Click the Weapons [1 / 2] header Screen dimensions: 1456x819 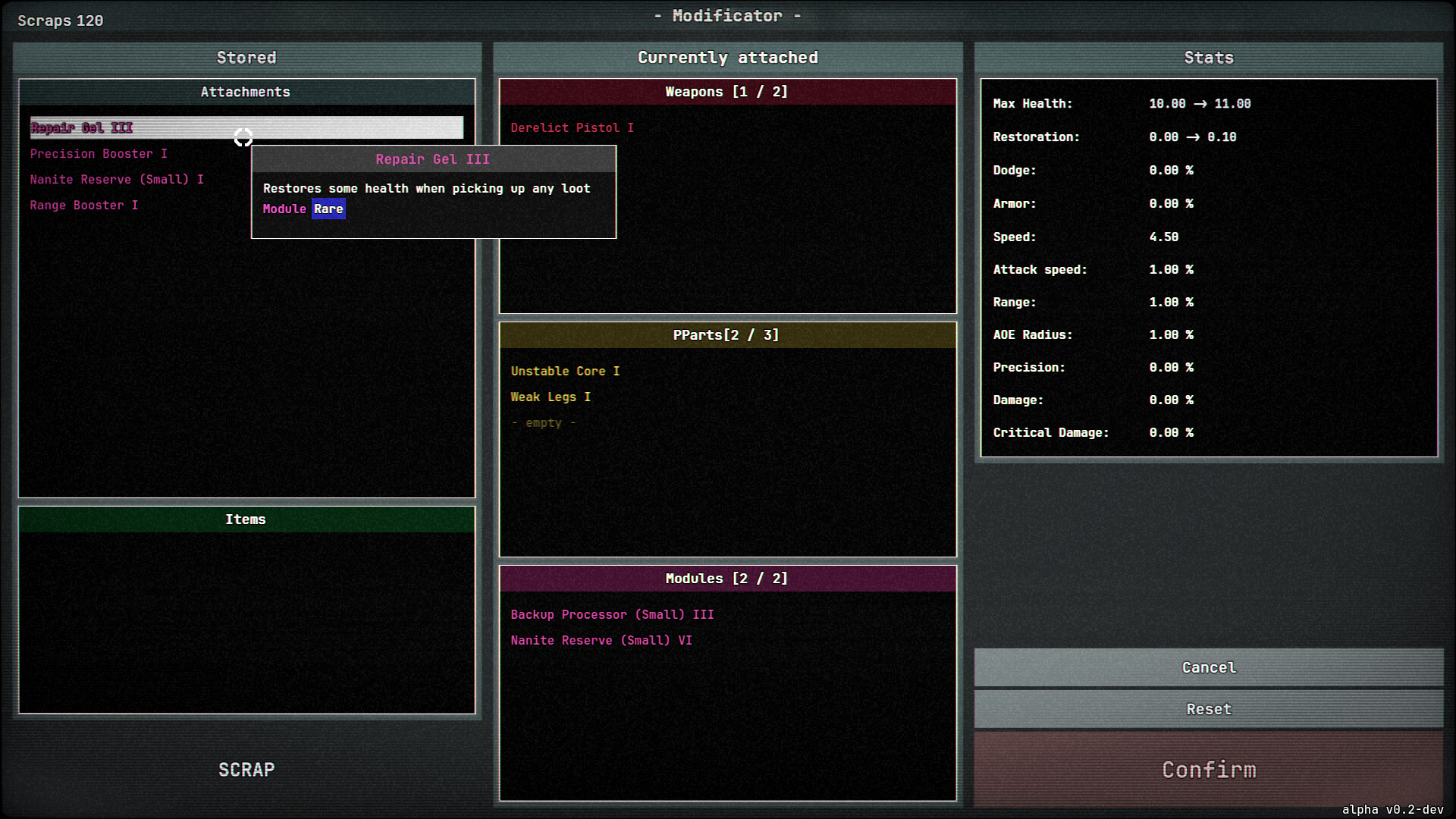coord(726,91)
